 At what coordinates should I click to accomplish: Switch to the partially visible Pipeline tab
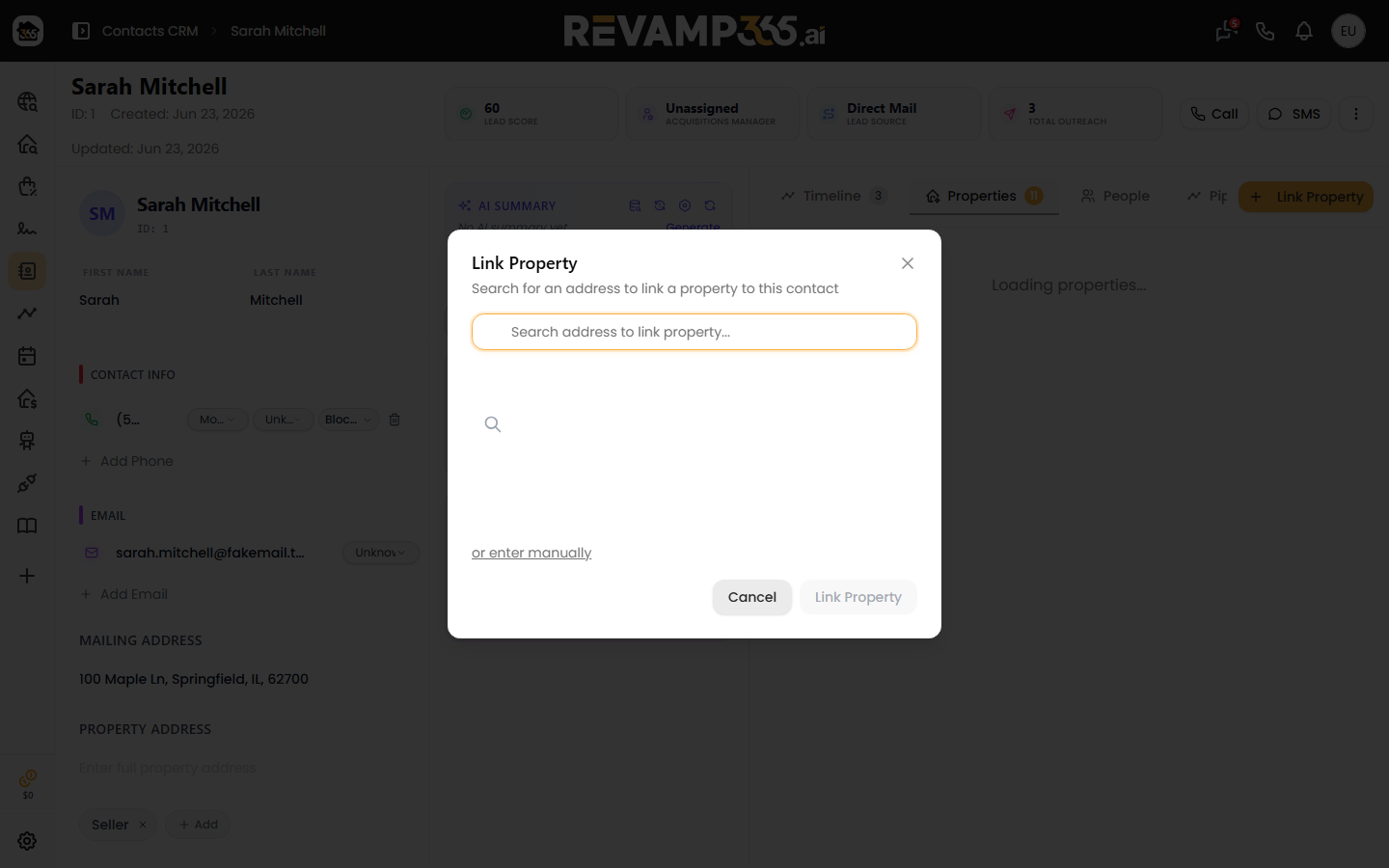[1207, 196]
